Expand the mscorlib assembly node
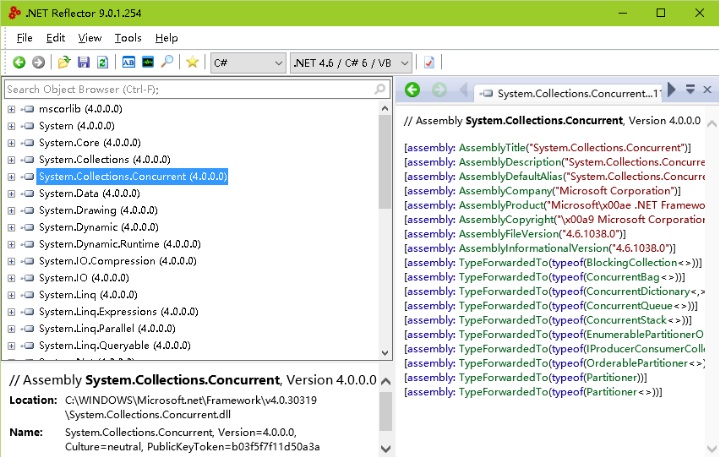Viewport: 719px width, 457px height. pos(11,109)
